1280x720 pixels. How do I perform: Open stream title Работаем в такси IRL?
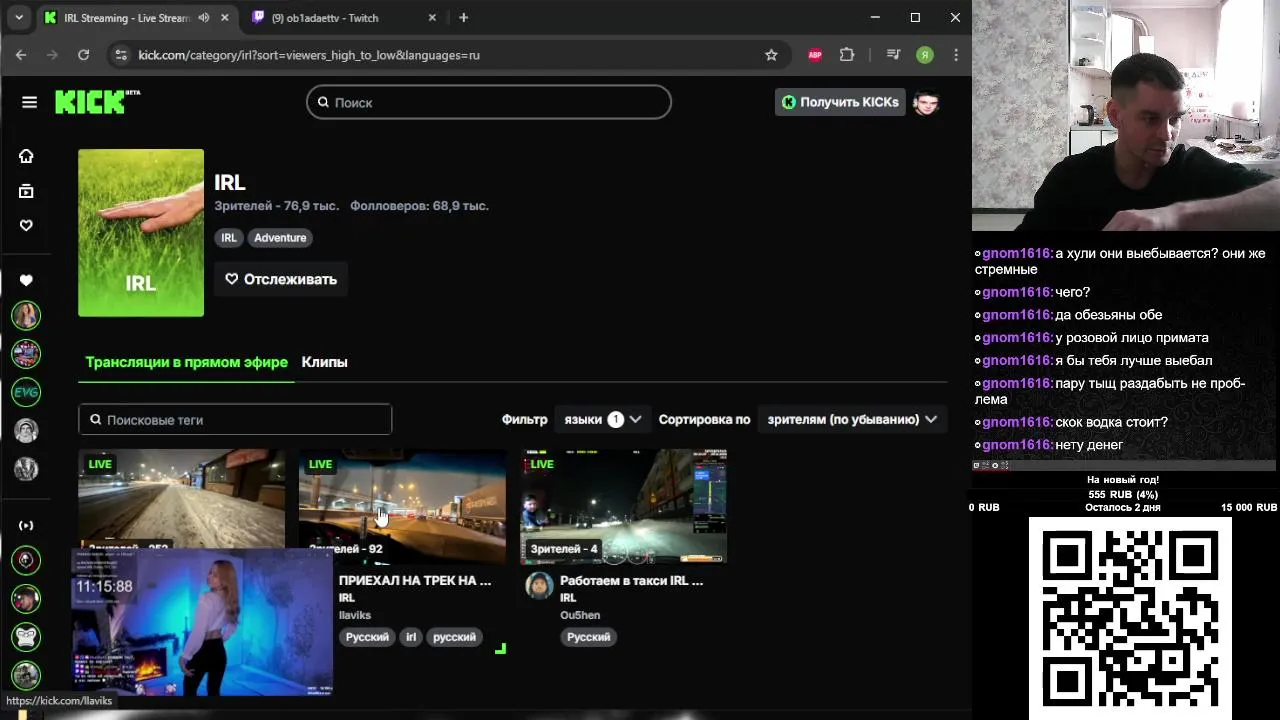click(631, 580)
